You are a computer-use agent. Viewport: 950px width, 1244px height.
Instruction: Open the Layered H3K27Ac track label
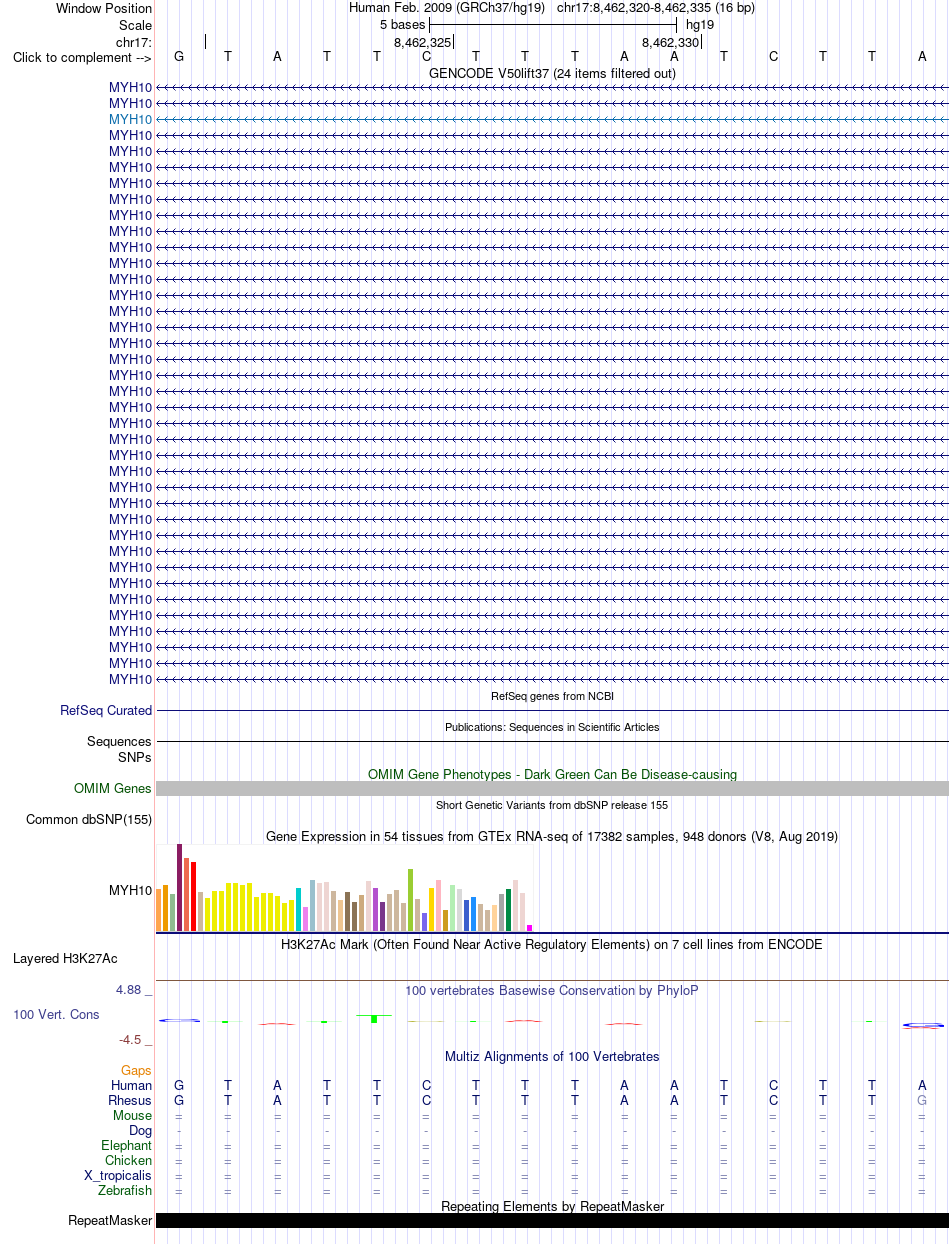tap(65, 958)
